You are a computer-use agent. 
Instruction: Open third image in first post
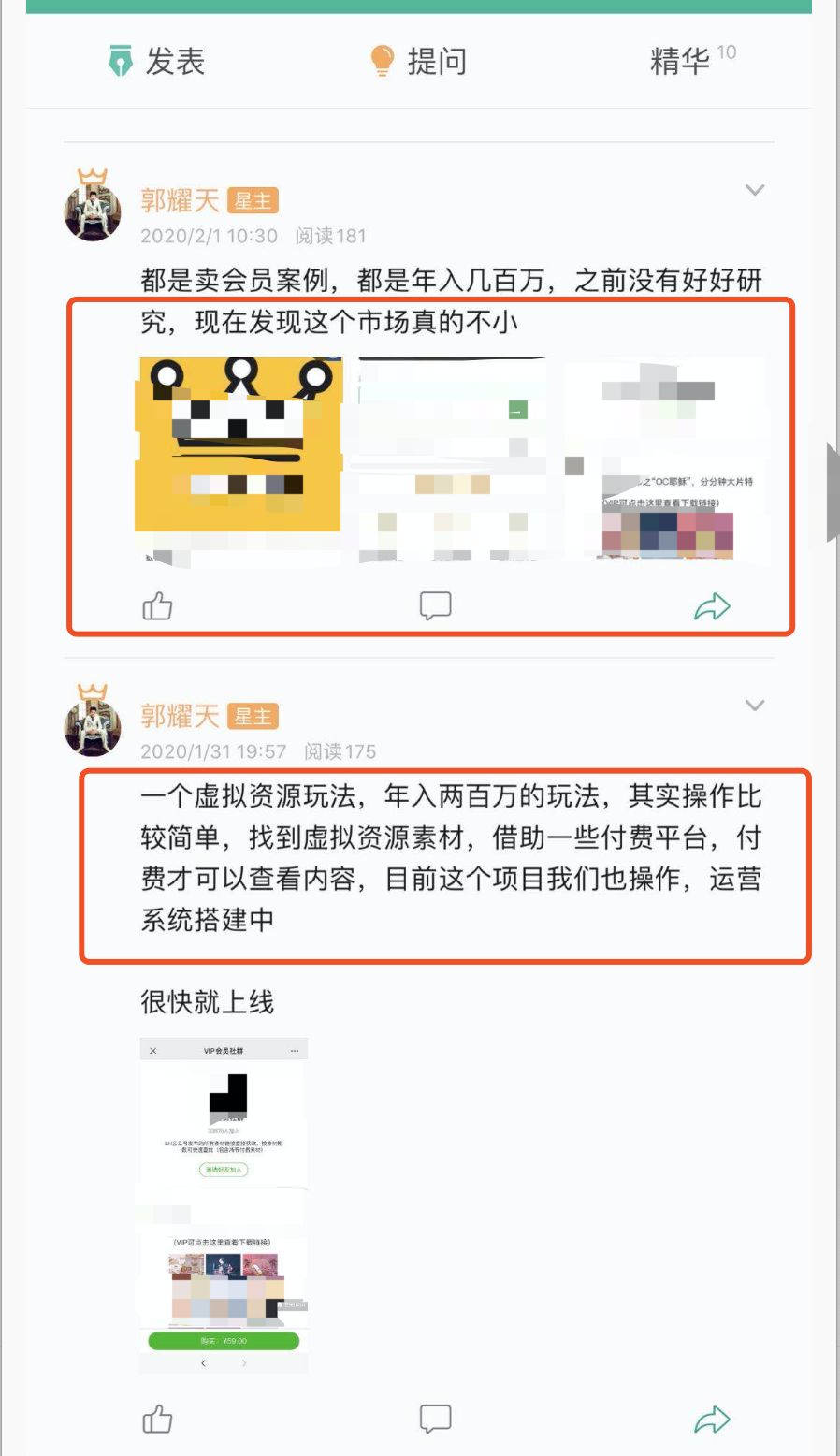[x=666, y=459]
